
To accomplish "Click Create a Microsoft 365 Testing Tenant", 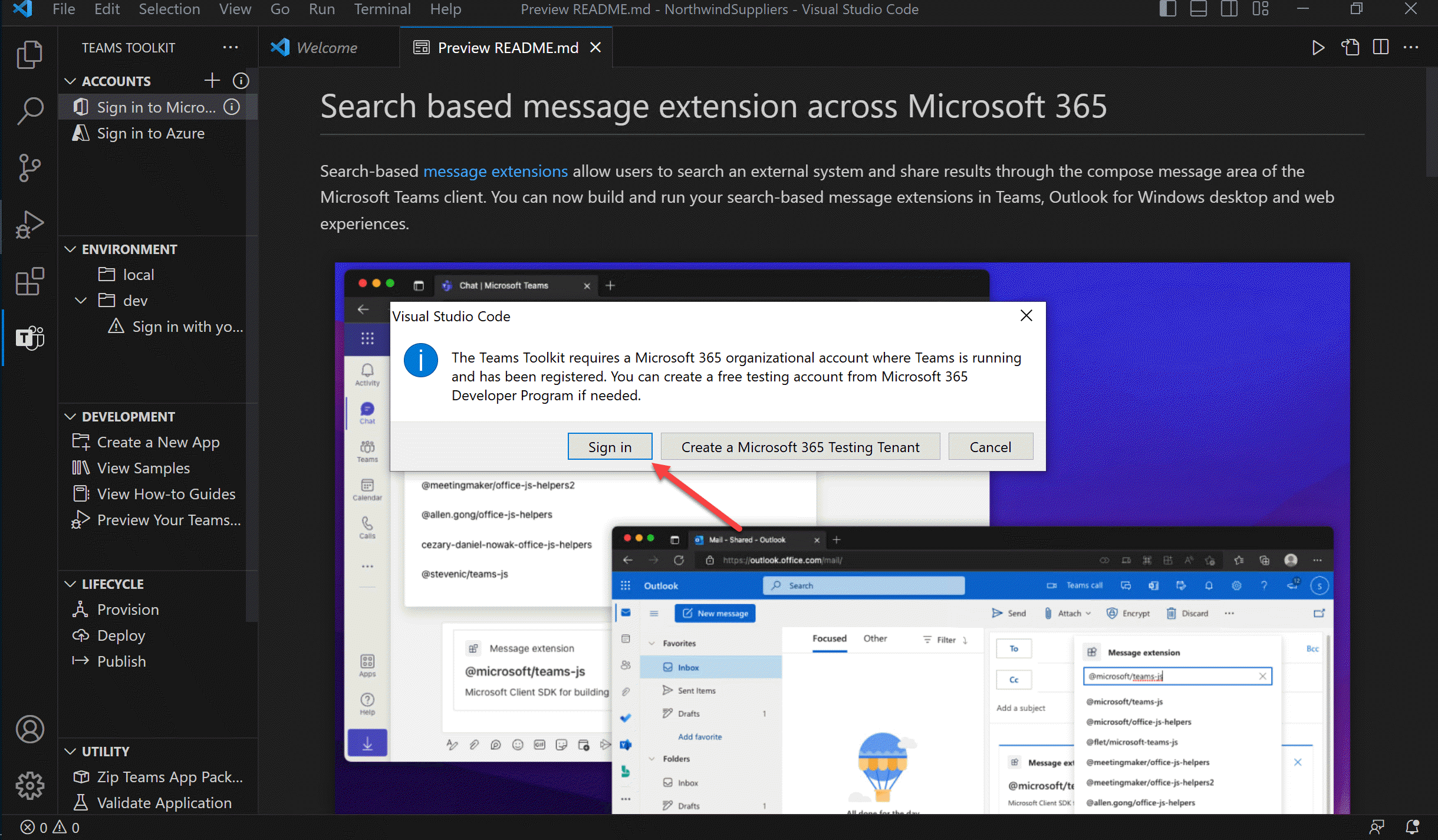I will point(800,447).
